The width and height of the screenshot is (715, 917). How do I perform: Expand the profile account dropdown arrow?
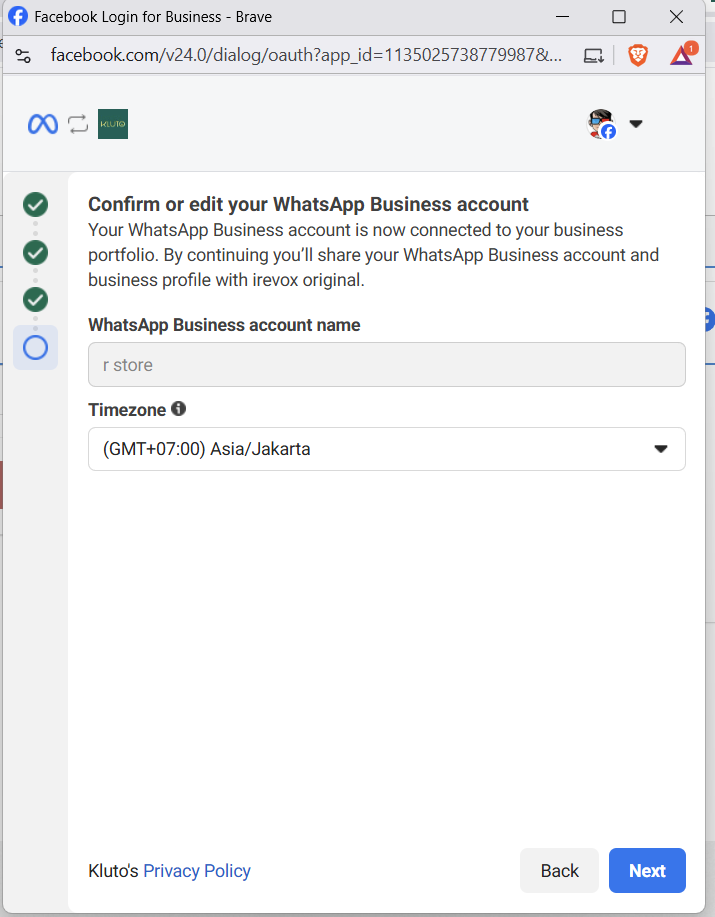tap(636, 124)
